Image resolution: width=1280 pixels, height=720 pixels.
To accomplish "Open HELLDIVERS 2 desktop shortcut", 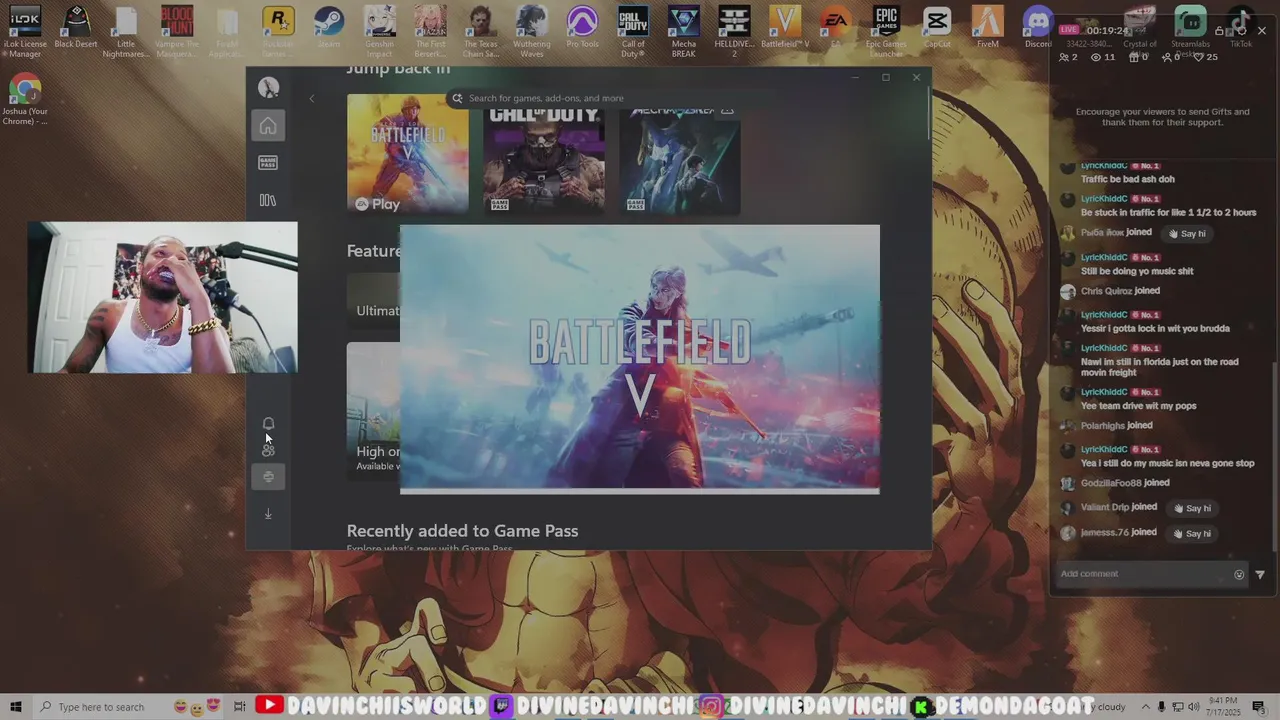I will click(734, 31).
